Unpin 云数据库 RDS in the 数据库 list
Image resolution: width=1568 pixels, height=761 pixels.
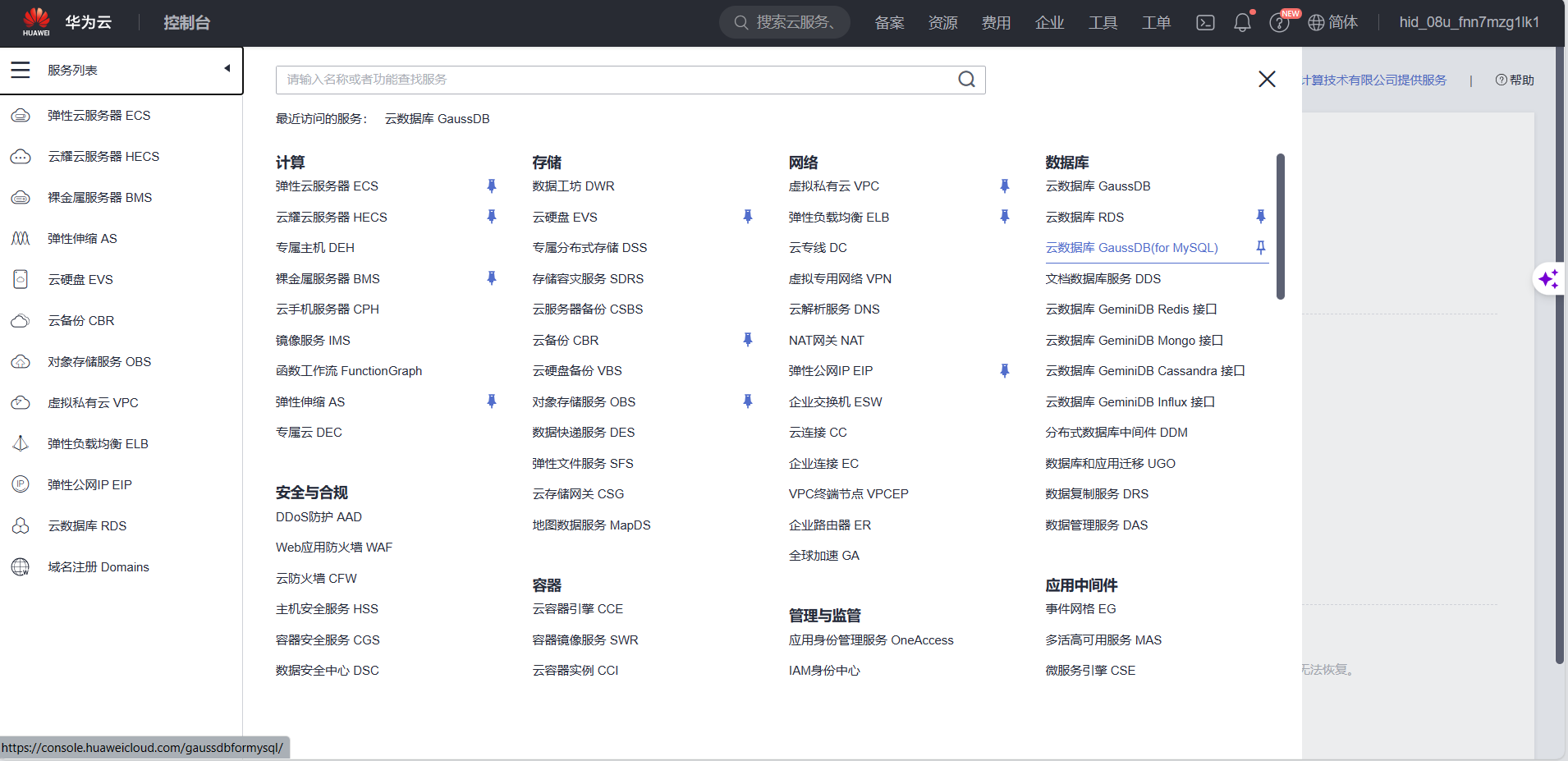tap(1261, 217)
